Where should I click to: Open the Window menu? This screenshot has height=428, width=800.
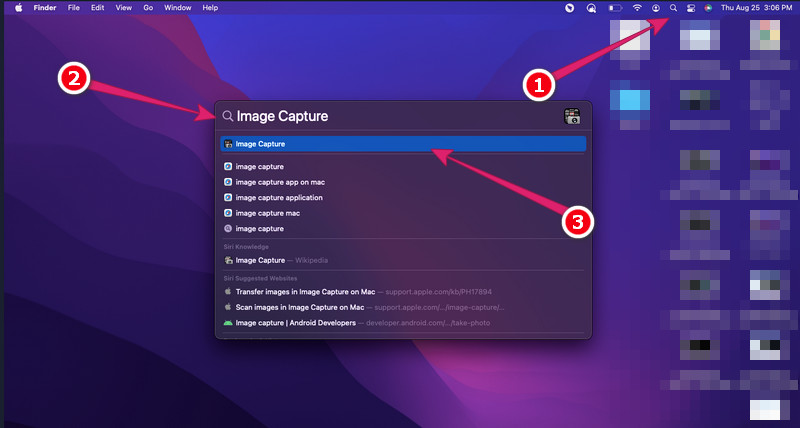[x=178, y=8]
